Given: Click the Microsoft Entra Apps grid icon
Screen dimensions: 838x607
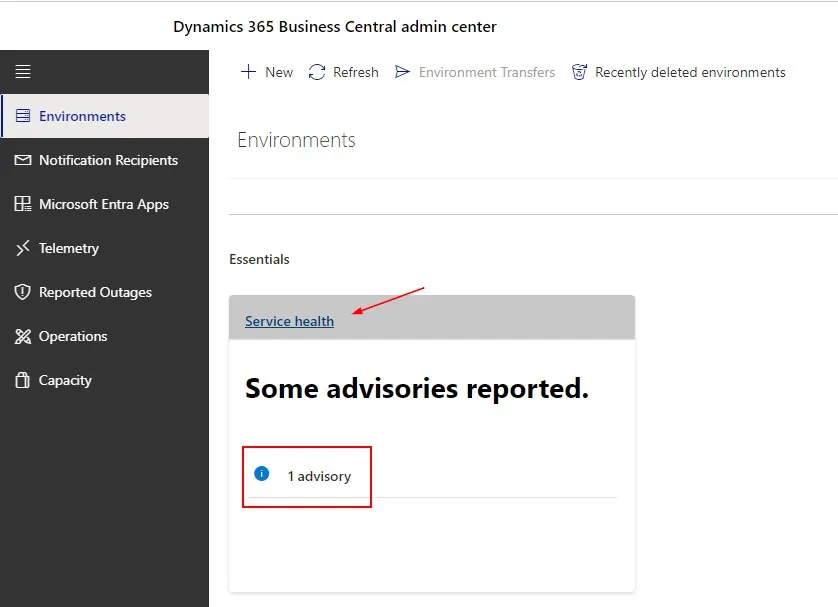Looking at the screenshot, I should pyautogui.click(x=23, y=204).
